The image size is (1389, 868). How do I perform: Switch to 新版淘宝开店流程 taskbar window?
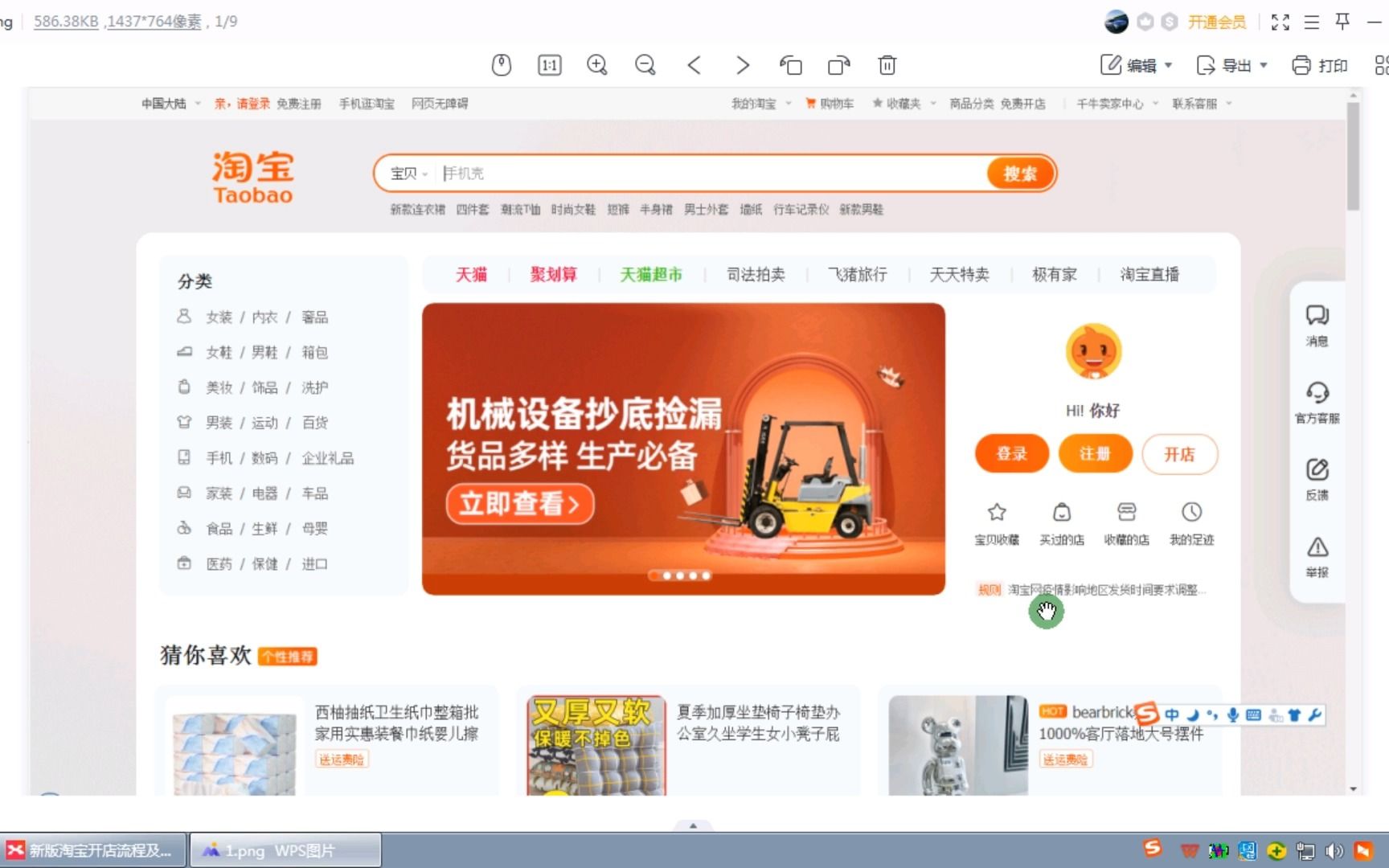pyautogui.click(x=93, y=850)
